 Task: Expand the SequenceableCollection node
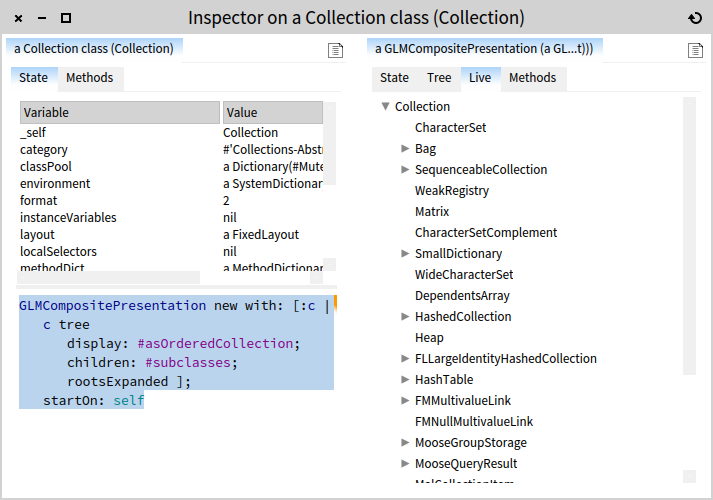[x=405, y=169]
